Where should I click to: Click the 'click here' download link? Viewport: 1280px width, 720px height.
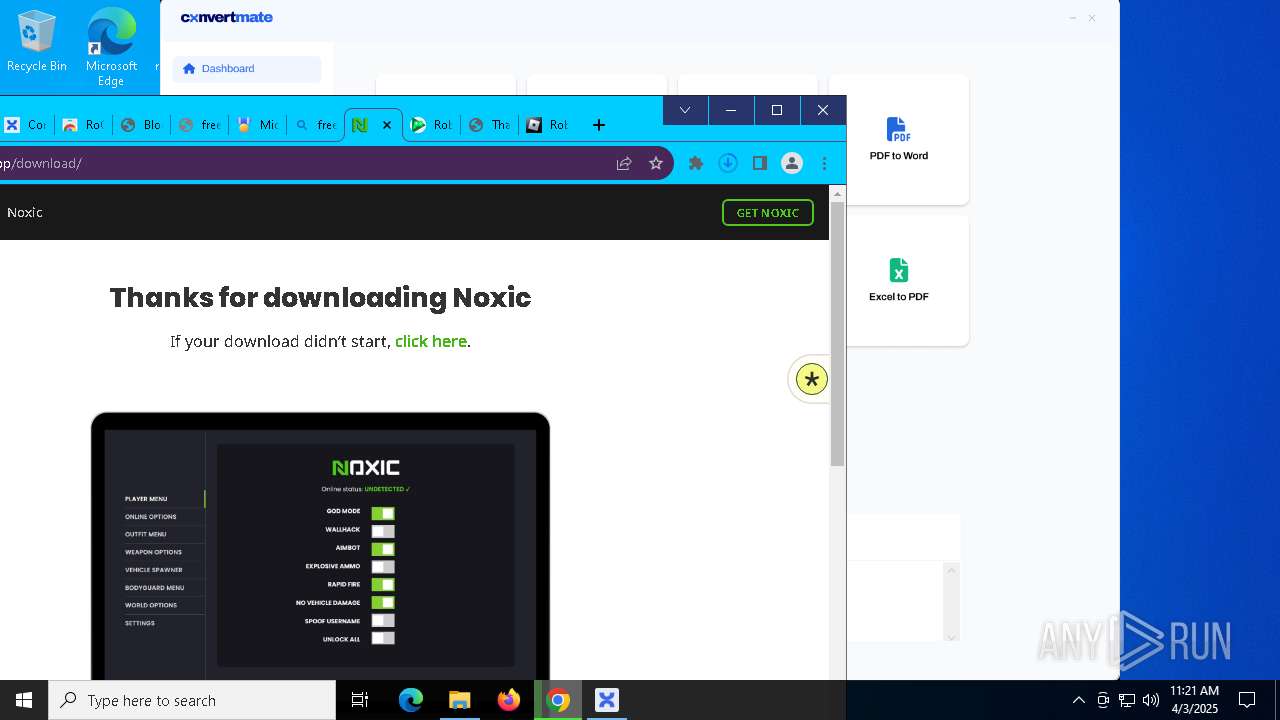point(431,341)
